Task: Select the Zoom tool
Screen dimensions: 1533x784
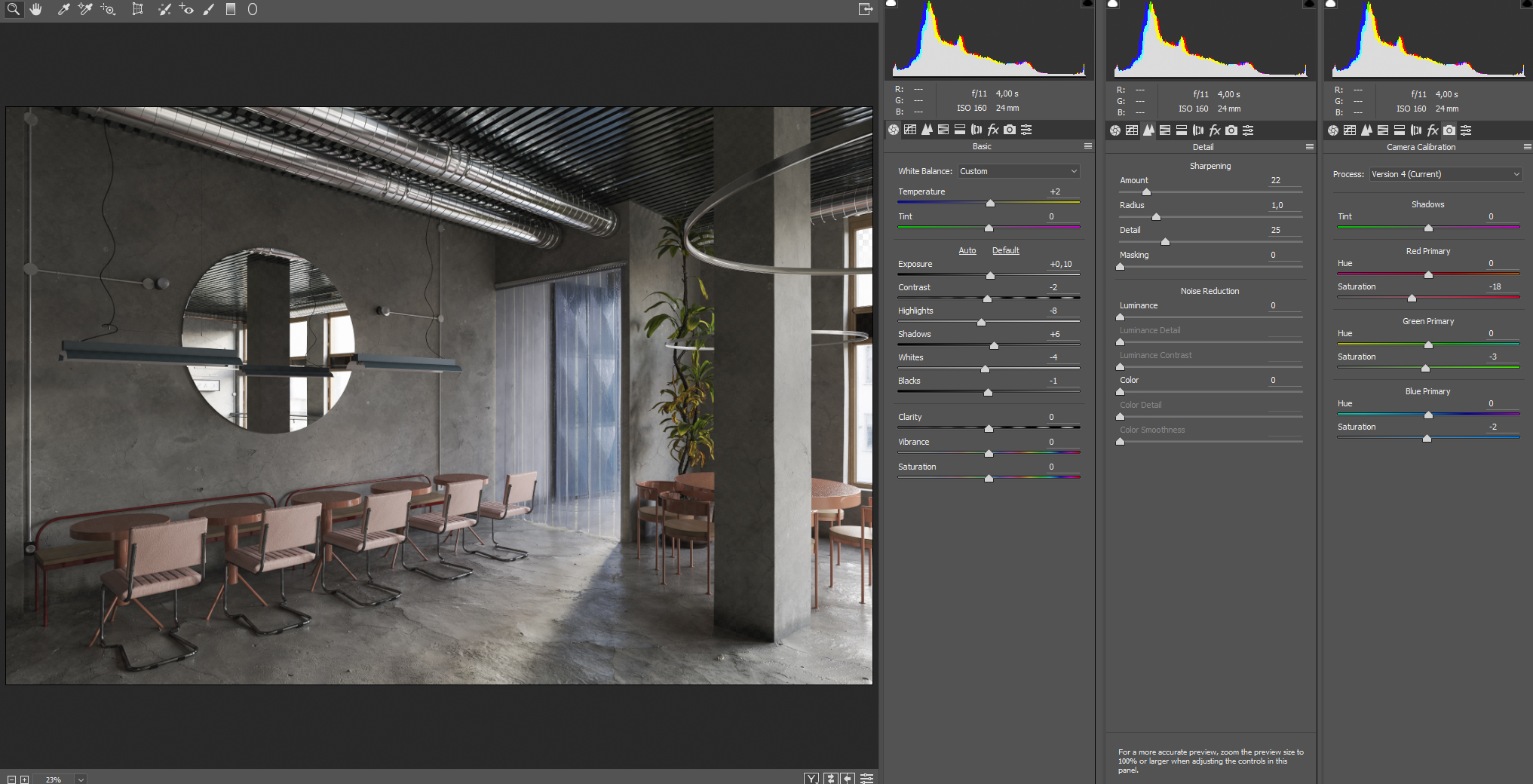Action: pyautogui.click(x=13, y=10)
